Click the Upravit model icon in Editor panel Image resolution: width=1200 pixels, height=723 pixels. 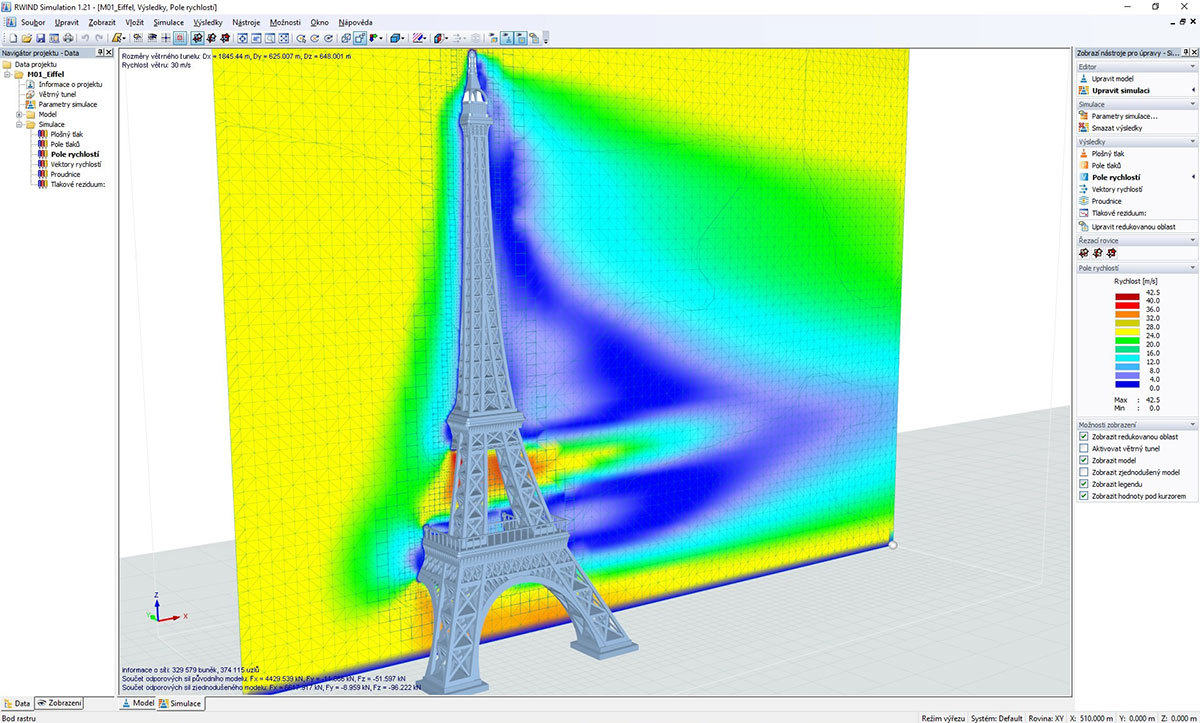(1084, 78)
